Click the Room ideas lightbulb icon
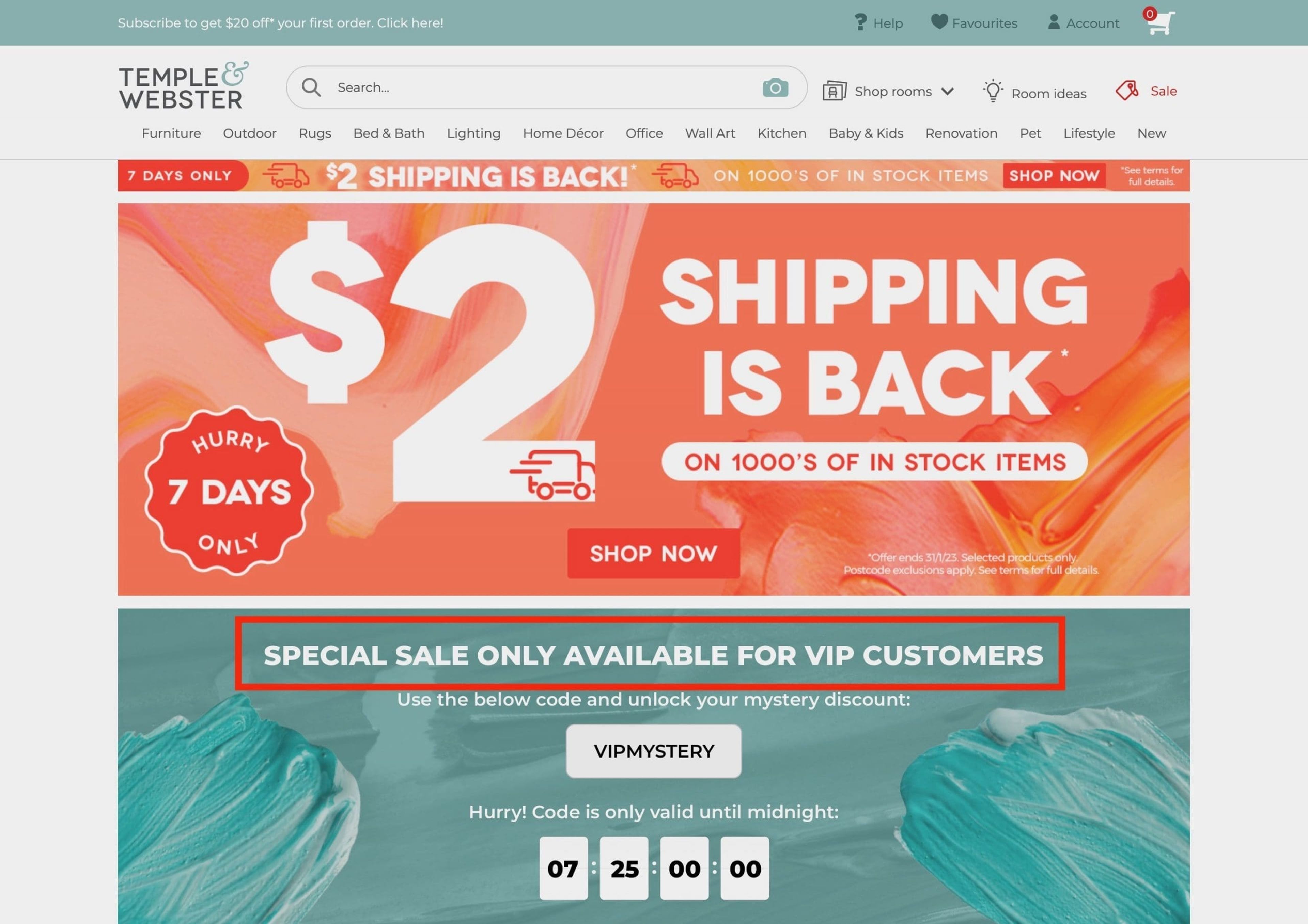Viewport: 1308px width, 924px height. tap(993, 91)
